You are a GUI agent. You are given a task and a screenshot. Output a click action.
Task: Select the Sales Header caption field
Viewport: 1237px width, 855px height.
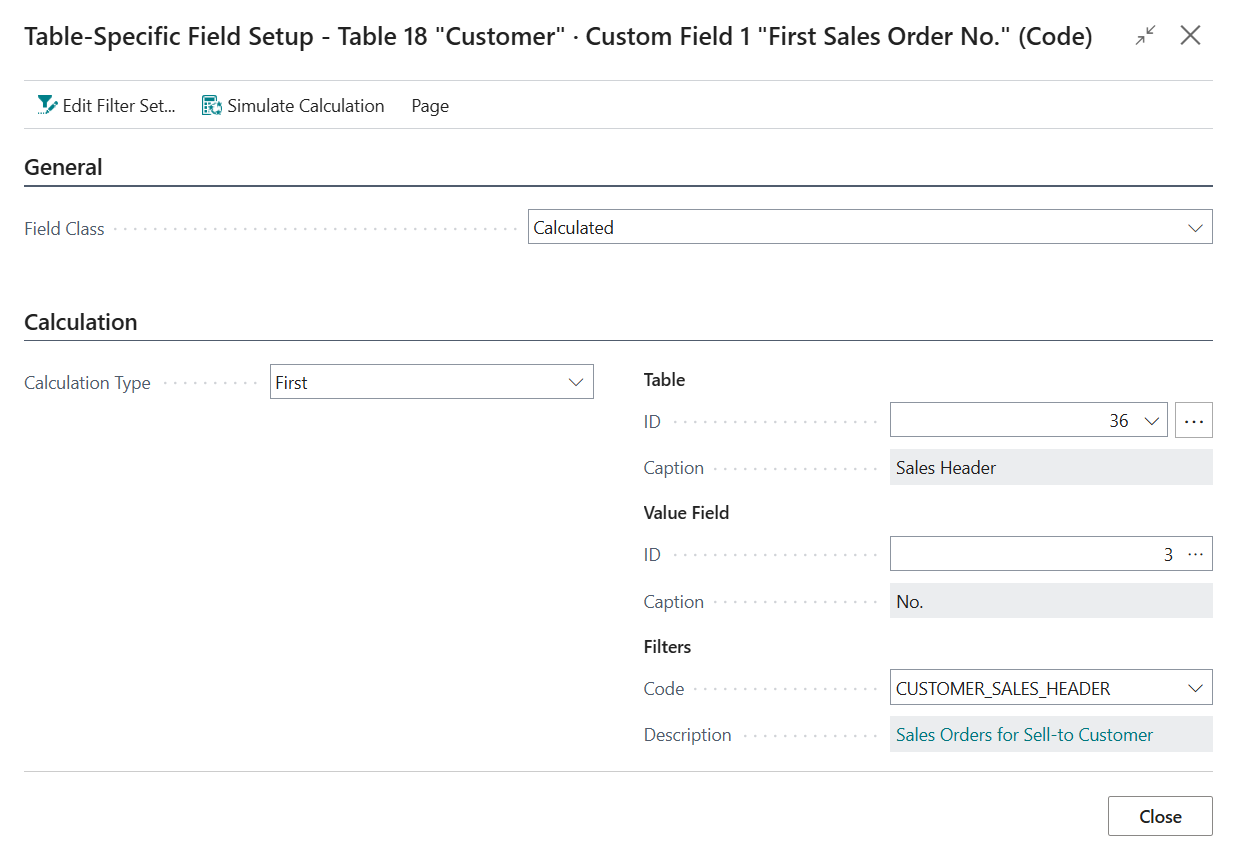(1050, 468)
